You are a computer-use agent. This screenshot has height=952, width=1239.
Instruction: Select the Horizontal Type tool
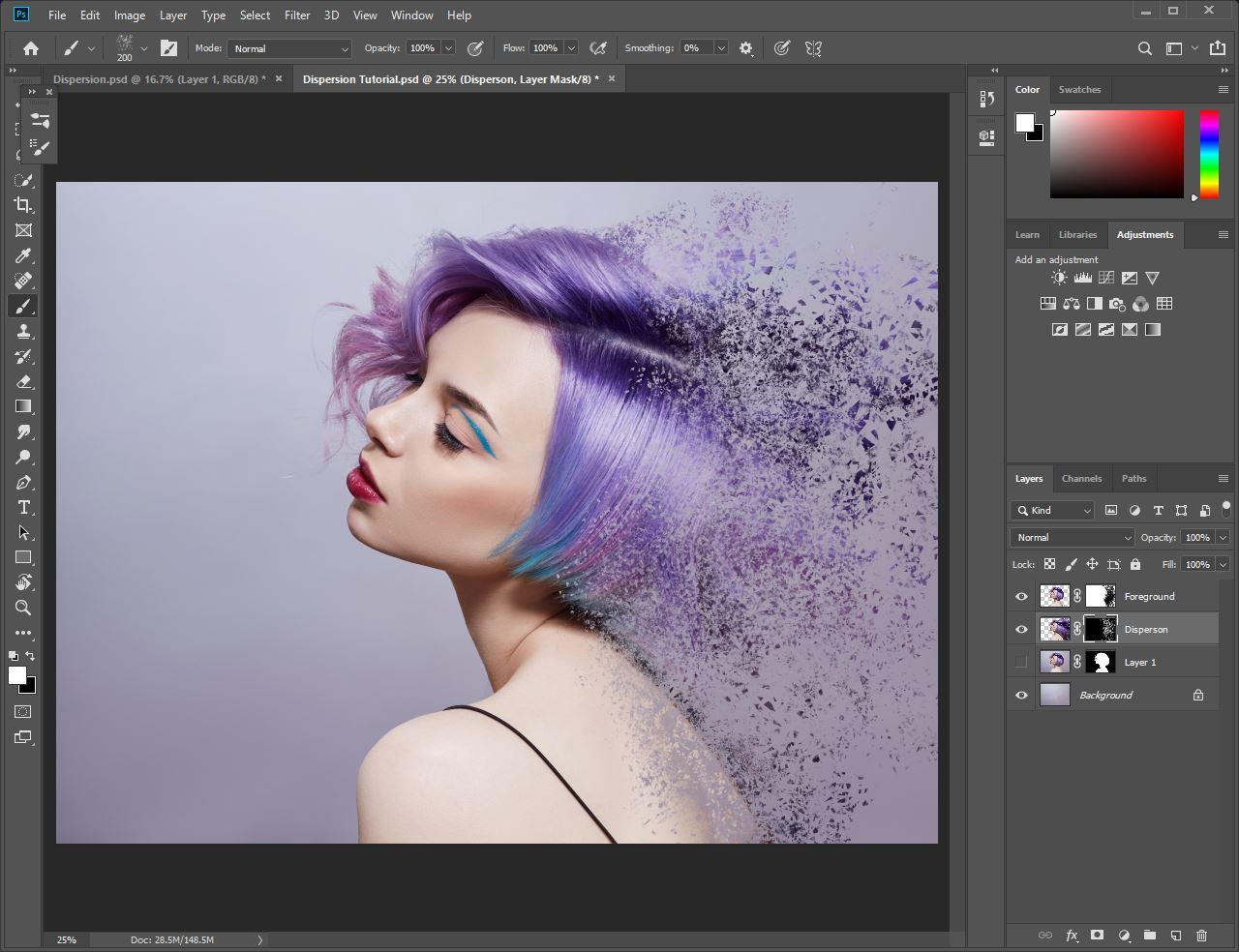click(23, 507)
